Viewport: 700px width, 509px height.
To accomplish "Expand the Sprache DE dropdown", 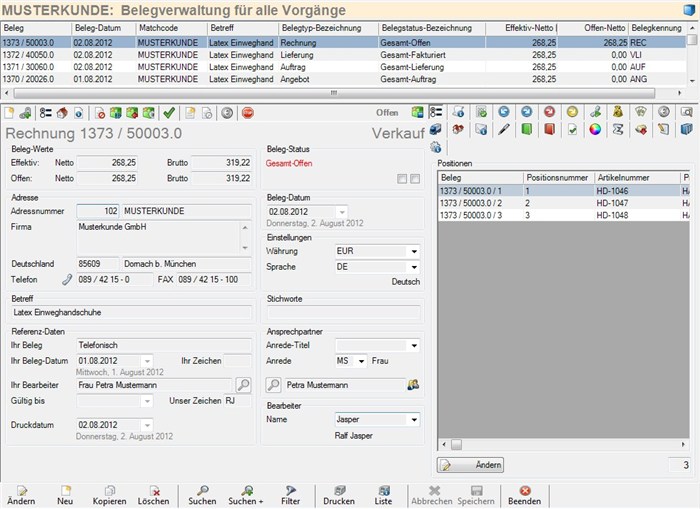I will click(x=414, y=267).
